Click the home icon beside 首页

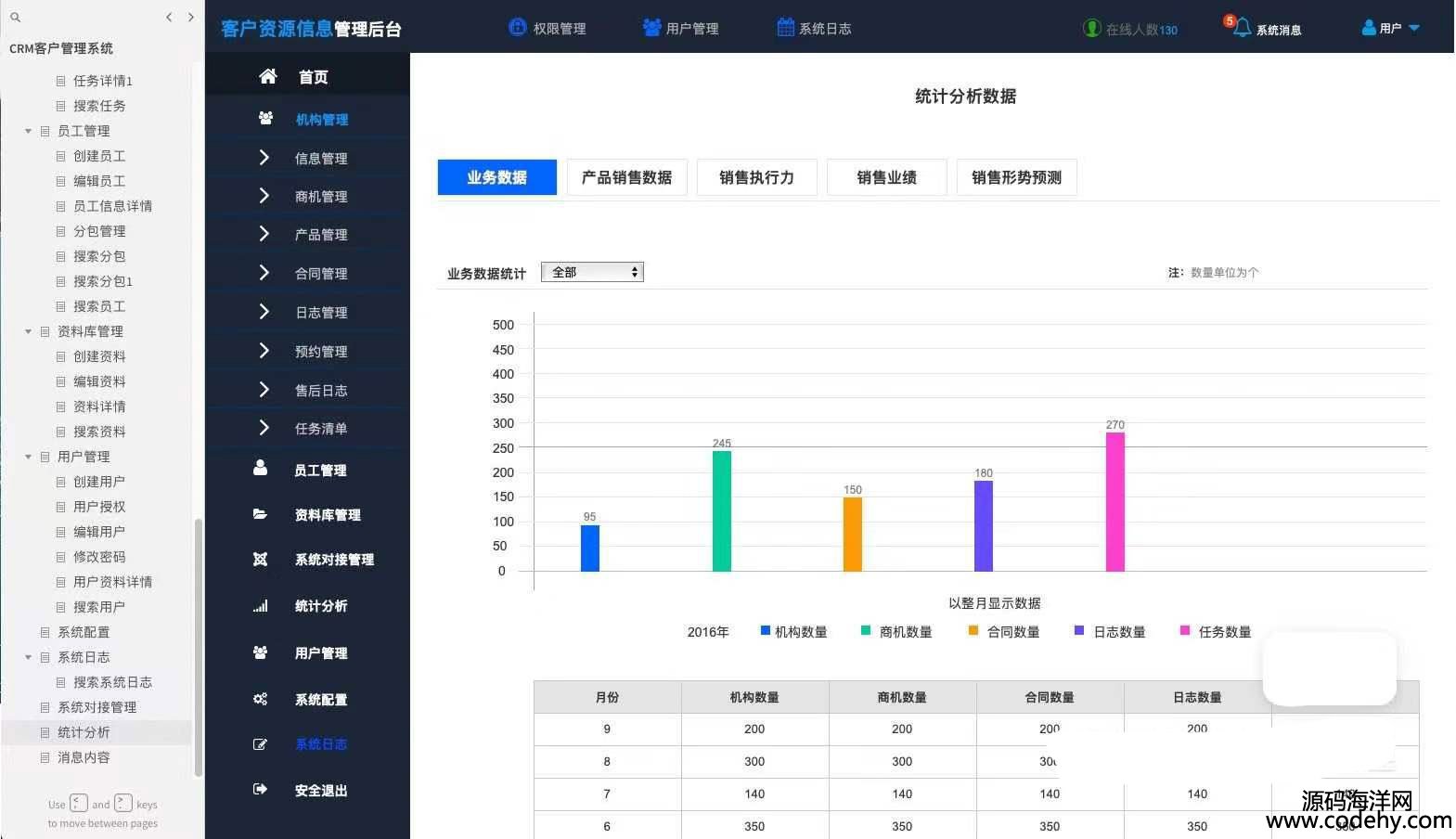pos(267,76)
